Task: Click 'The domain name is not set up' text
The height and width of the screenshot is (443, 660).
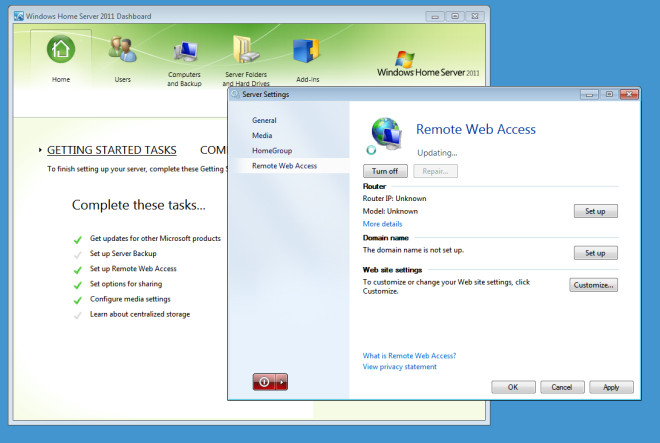Action: (413, 250)
